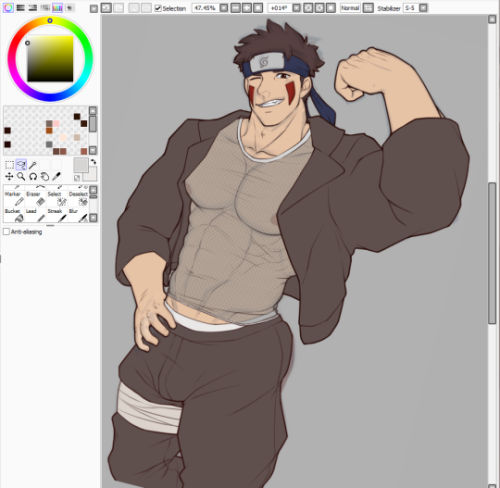Select the Deselect pen brush
The height and width of the screenshot is (488, 500).
[x=78, y=198]
